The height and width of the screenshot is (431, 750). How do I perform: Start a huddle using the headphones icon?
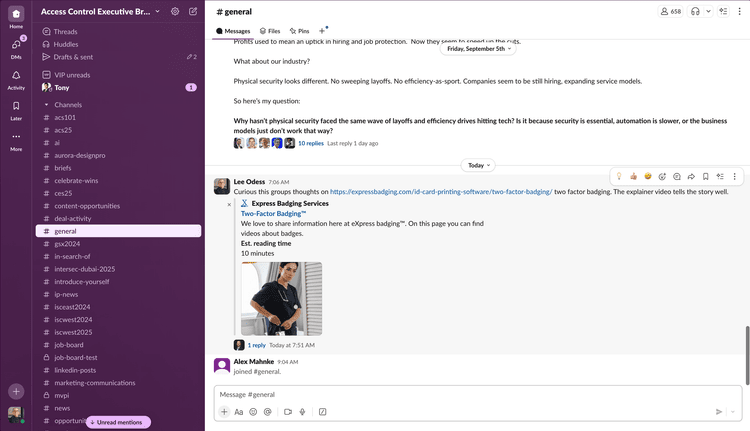[695, 11]
